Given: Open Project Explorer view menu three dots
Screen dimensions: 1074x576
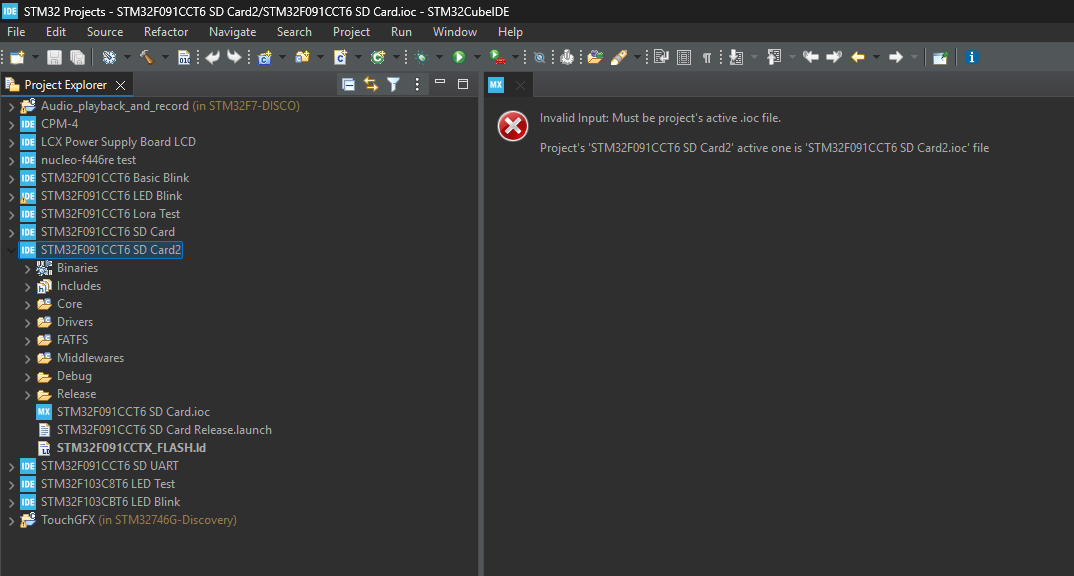Looking at the screenshot, I should 416,84.
